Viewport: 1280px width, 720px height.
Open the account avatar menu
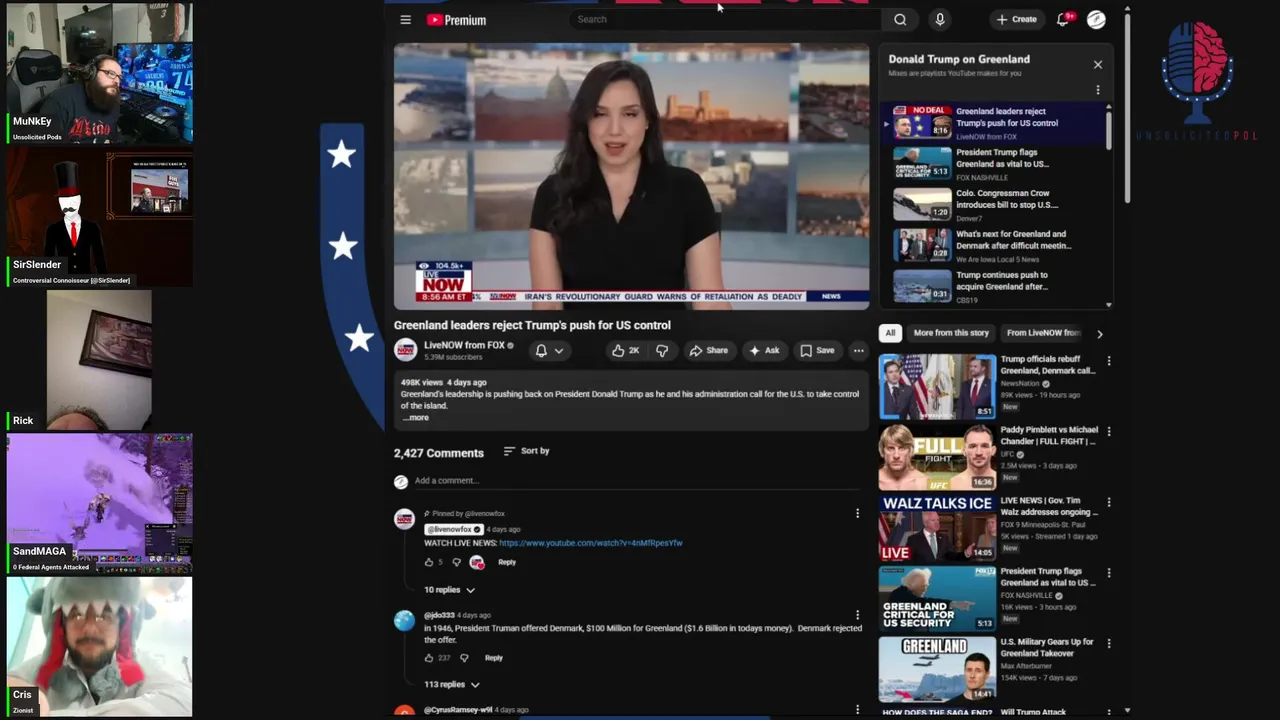(1096, 19)
